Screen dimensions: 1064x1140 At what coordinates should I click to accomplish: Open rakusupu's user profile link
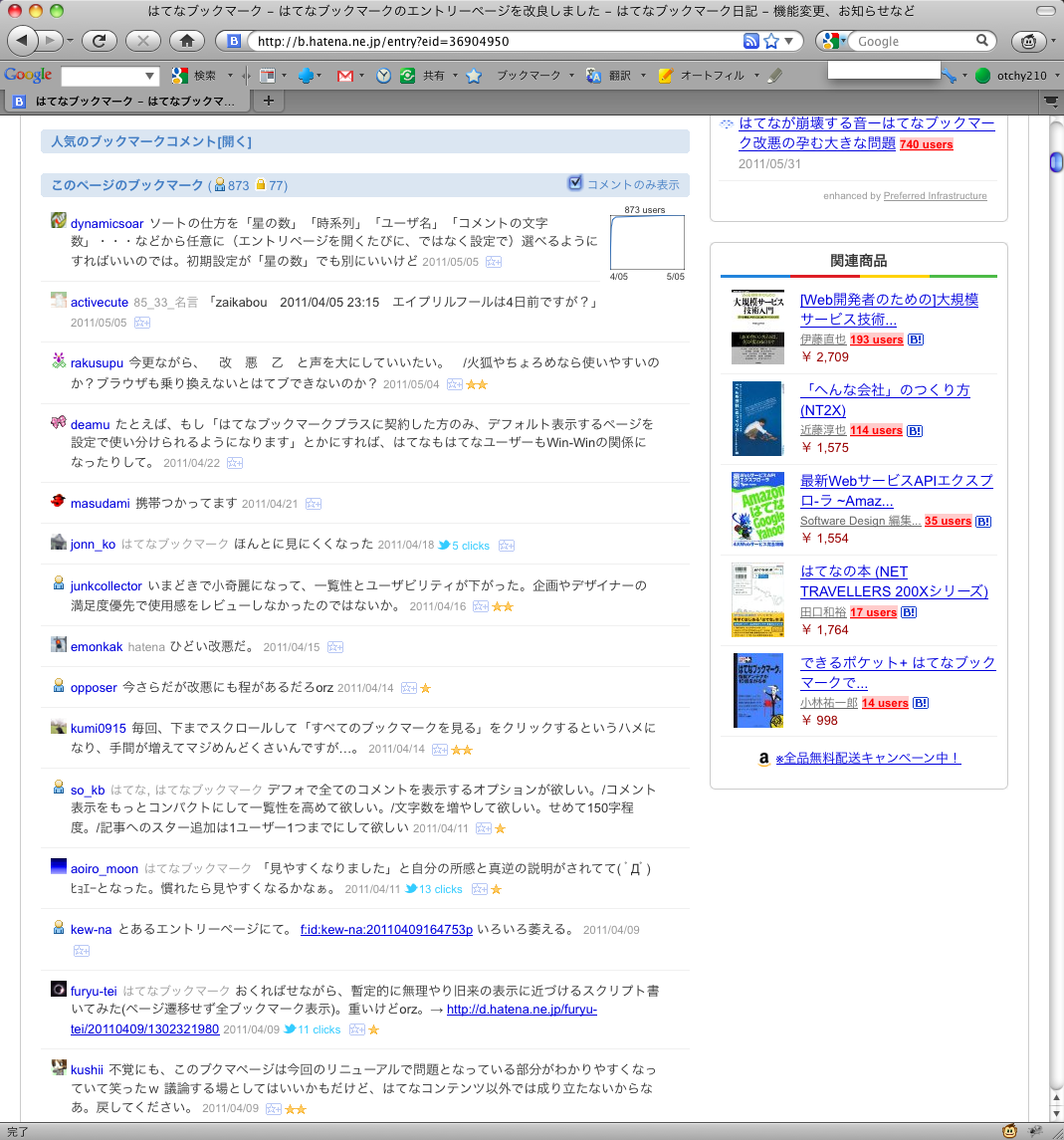pyautogui.click(x=97, y=362)
